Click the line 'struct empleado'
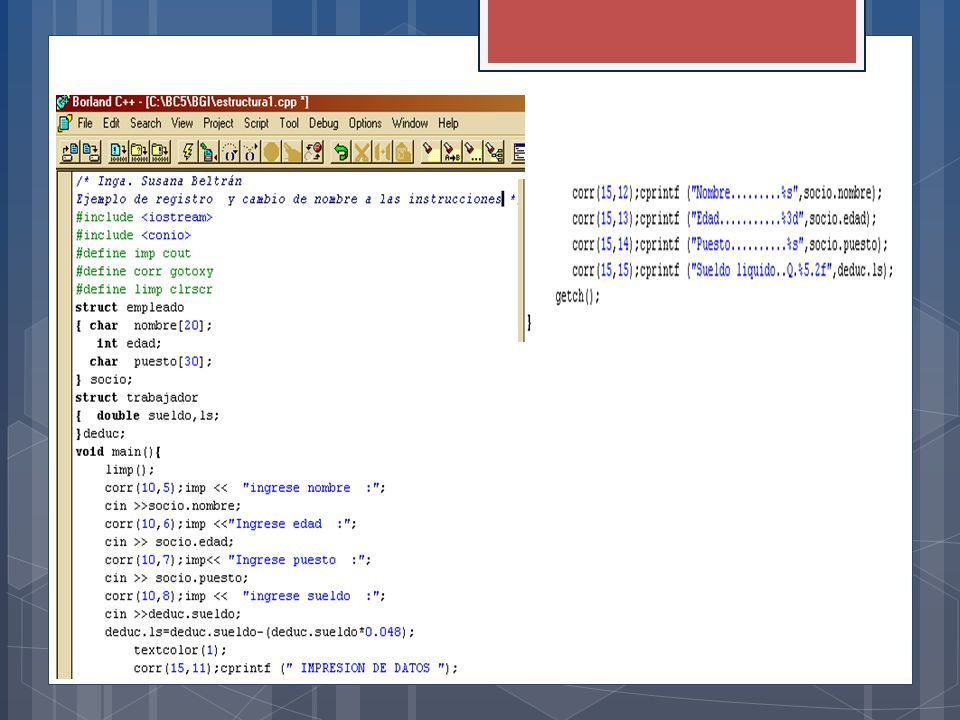This screenshot has width=960, height=720. click(x=130, y=307)
